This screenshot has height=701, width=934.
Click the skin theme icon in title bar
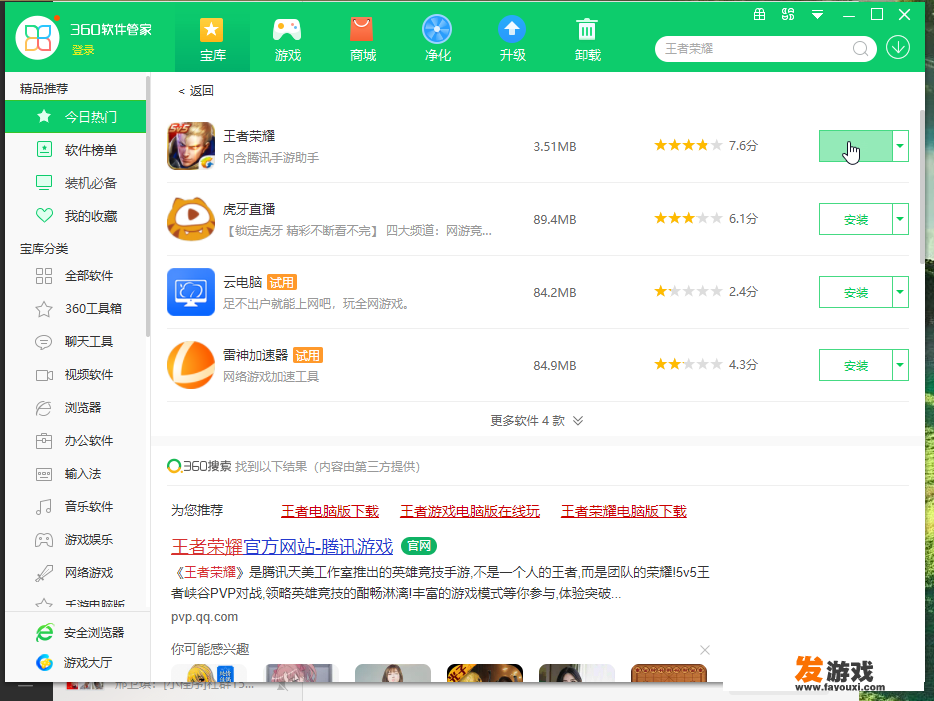pos(788,14)
